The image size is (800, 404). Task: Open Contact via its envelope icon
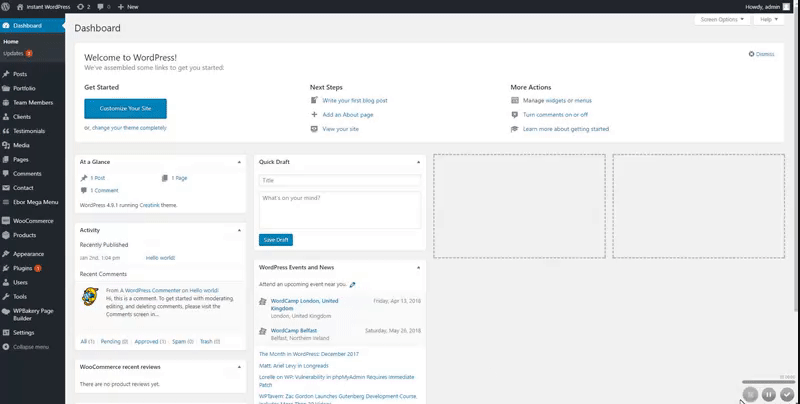click(x=6, y=188)
